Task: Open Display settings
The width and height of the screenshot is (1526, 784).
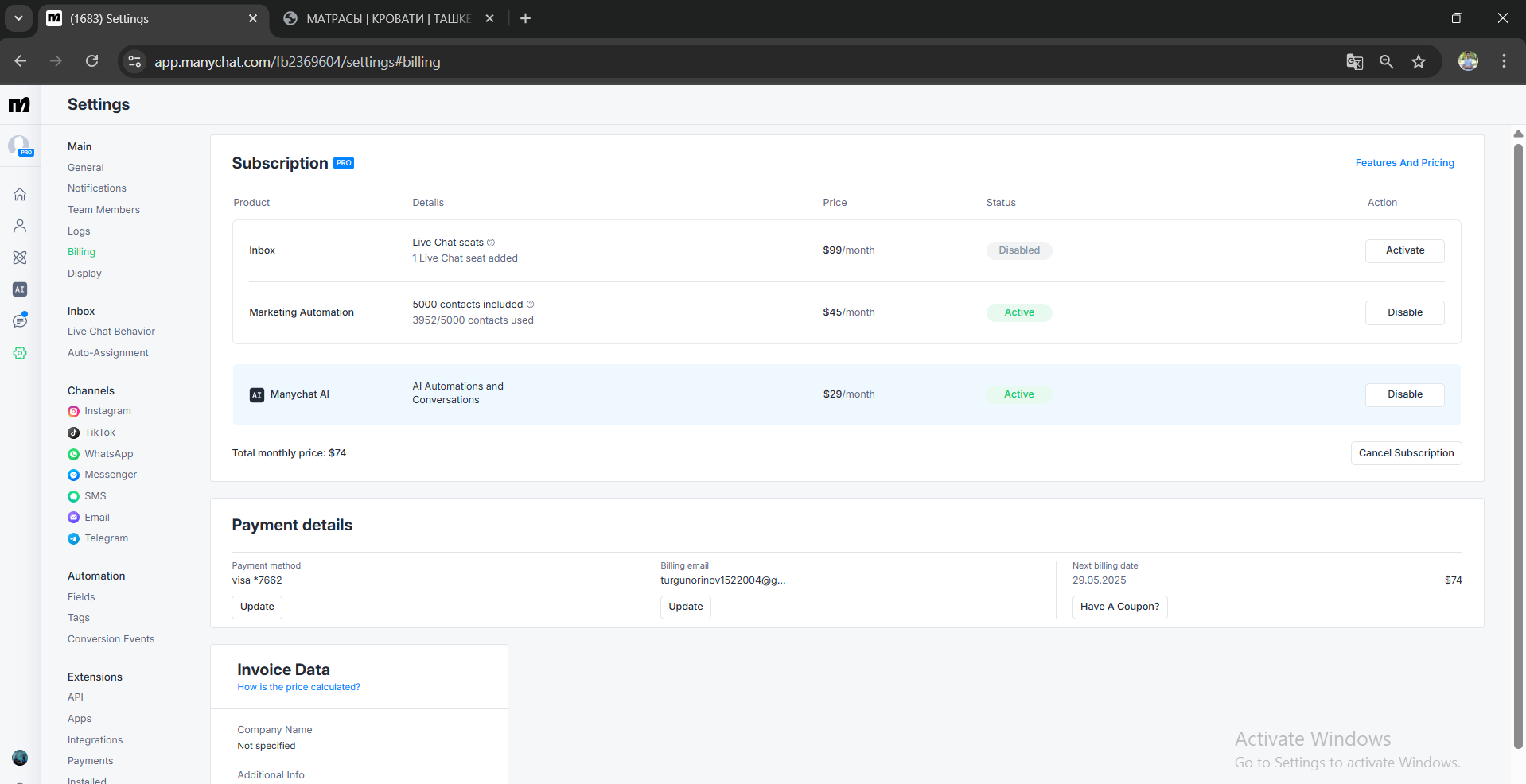Action: click(x=84, y=274)
